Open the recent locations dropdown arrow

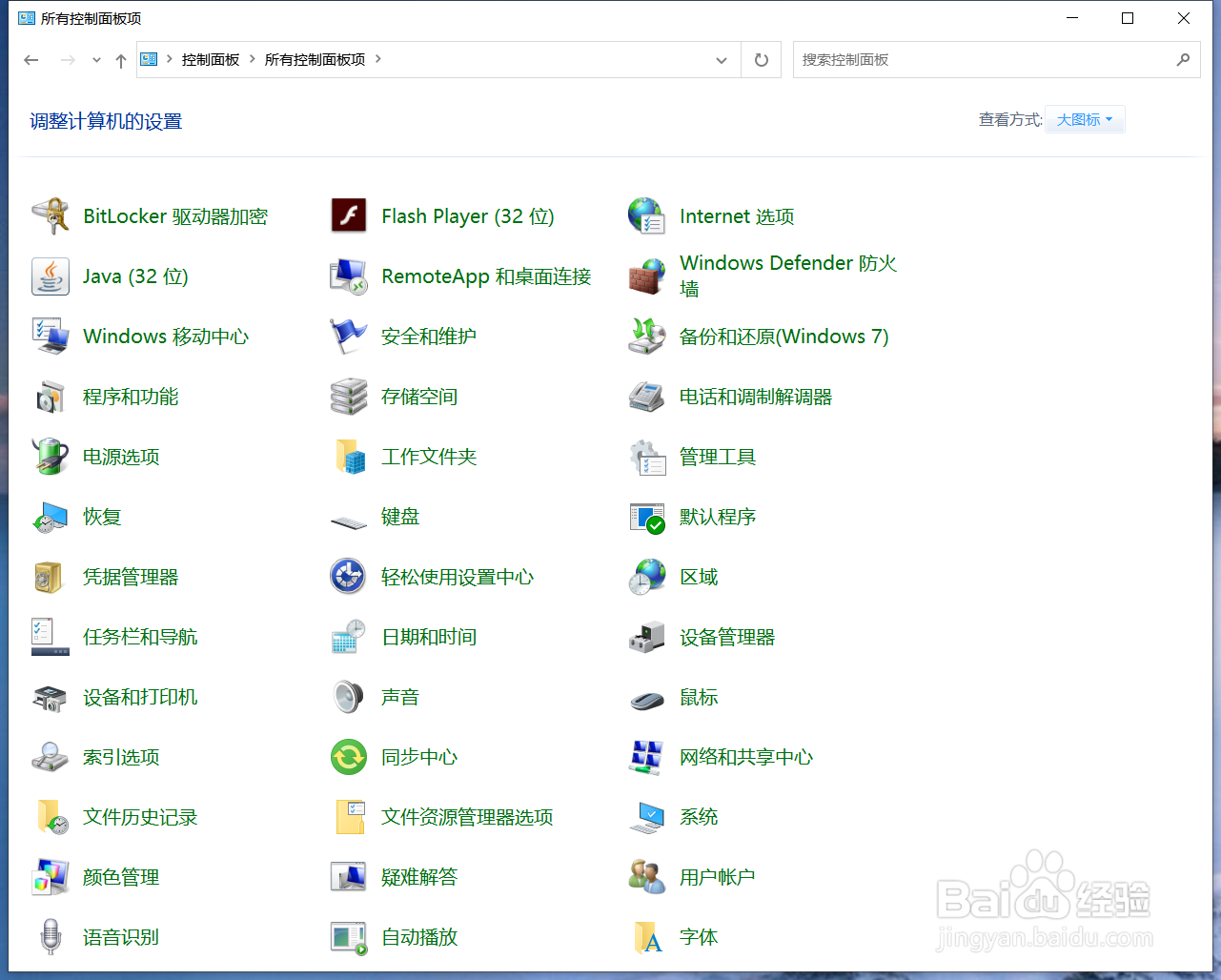[x=96, y=60]
